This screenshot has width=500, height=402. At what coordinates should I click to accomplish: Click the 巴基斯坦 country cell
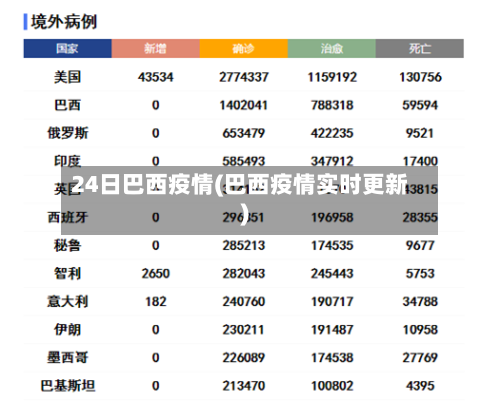(68, 386)
